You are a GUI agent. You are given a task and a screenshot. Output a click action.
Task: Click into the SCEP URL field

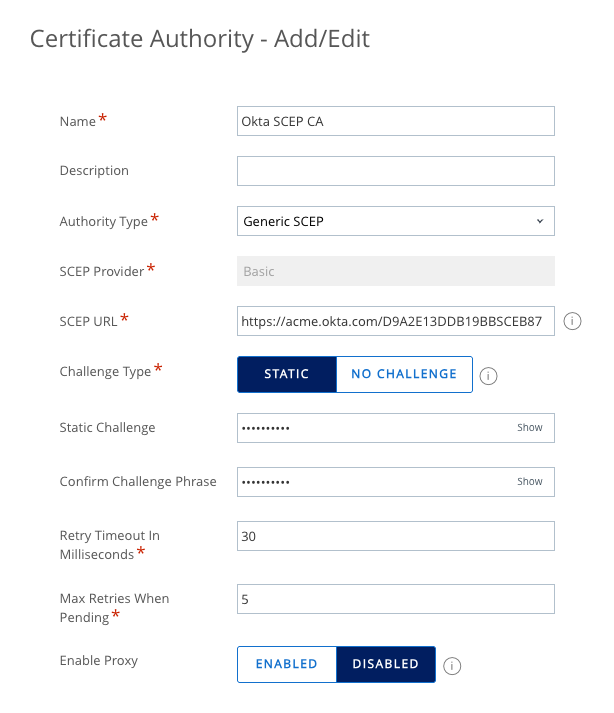[x=395, y=322]
